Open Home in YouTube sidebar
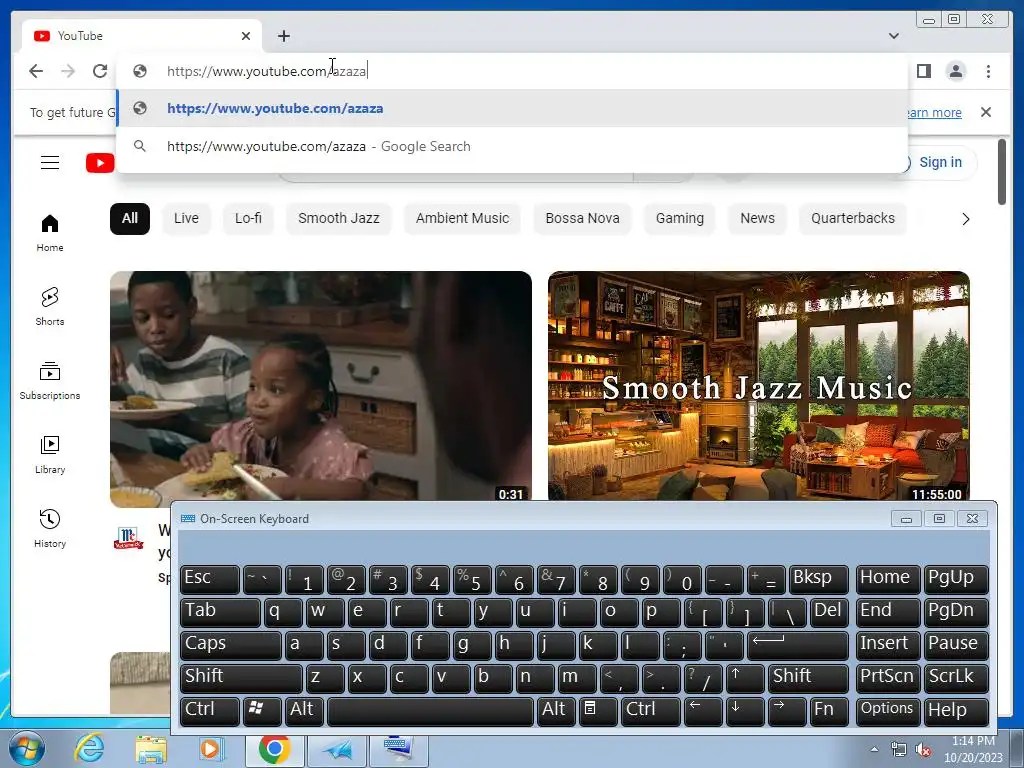Viewport: 1024px width, 768px height. click(50, 233)
